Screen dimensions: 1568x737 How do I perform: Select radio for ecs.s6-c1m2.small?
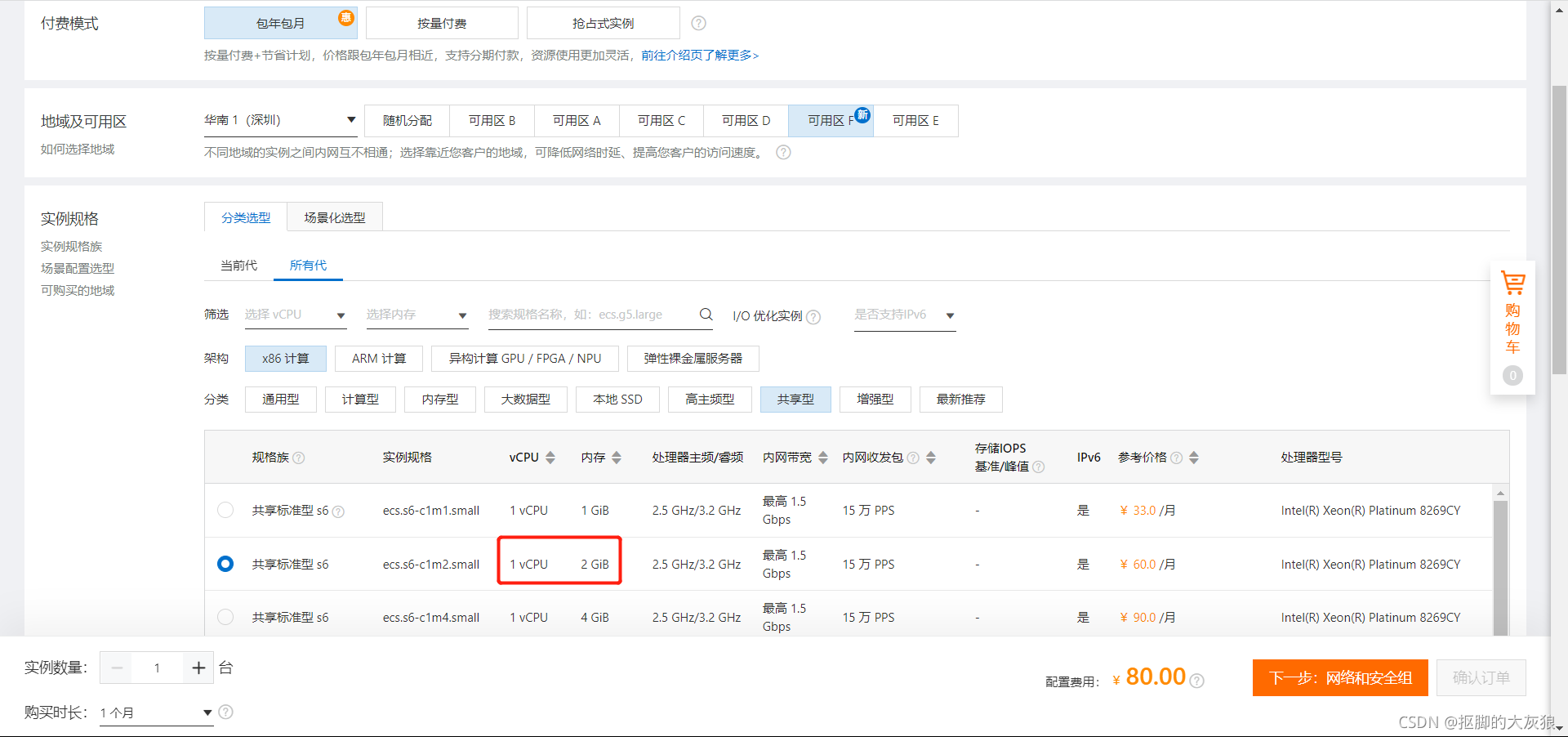click(x=225, y=564)
